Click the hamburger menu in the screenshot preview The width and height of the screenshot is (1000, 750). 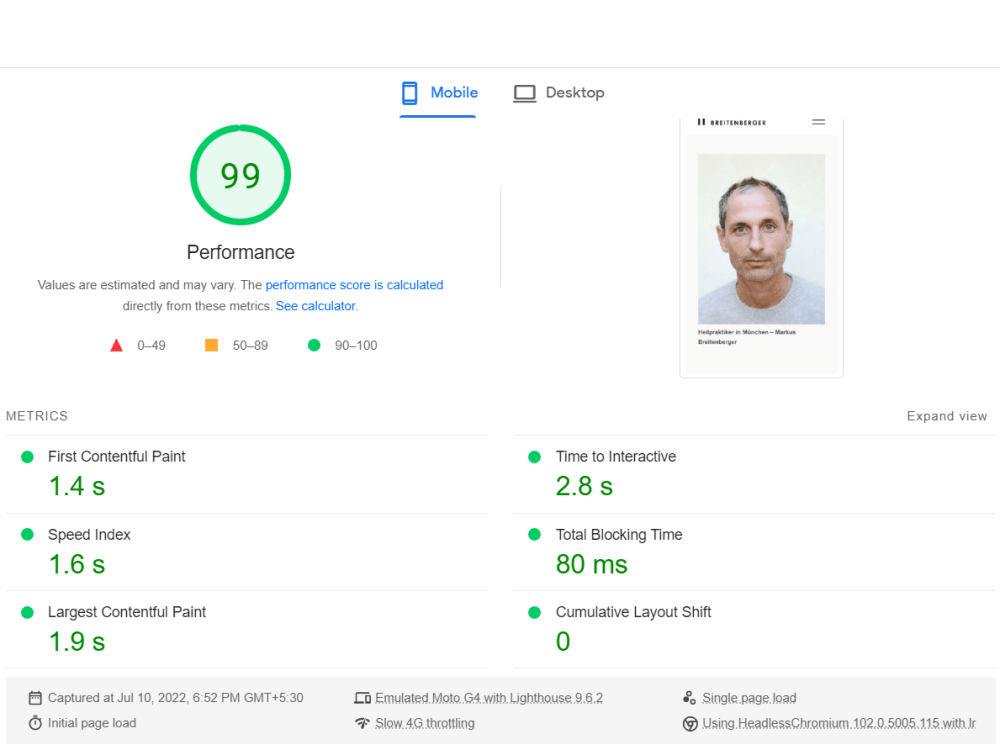(818, 122)
